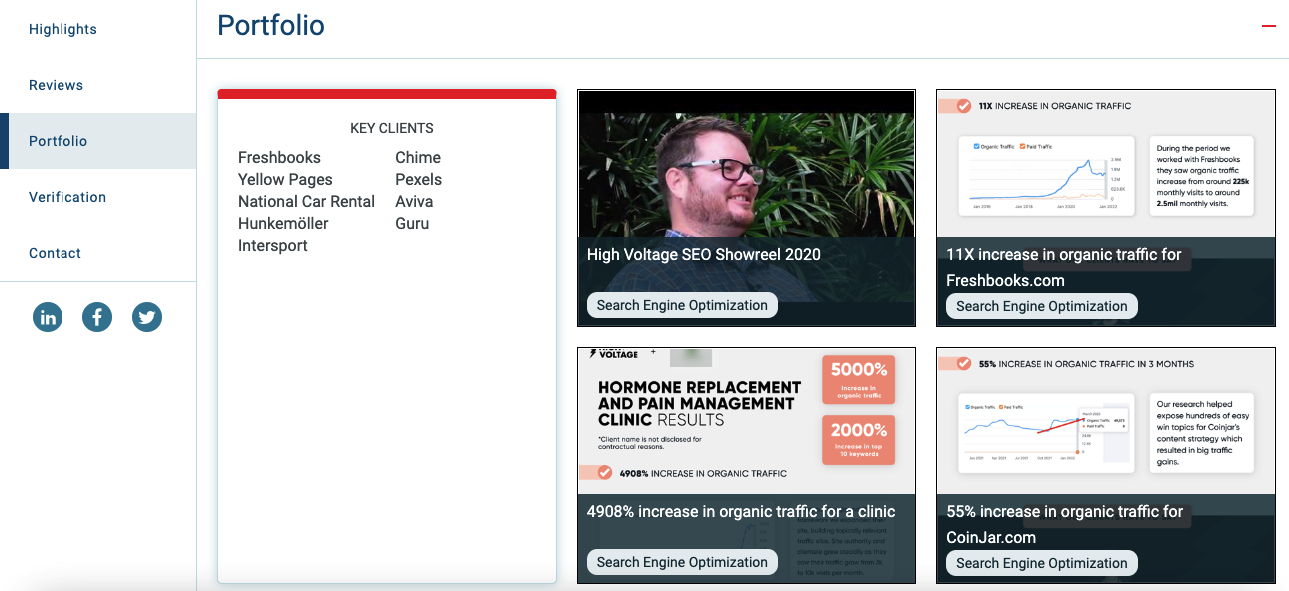
Task: Click the title '11X increase in organic traffic for Freshbooks.com'
Action: tap(1063, 267)
